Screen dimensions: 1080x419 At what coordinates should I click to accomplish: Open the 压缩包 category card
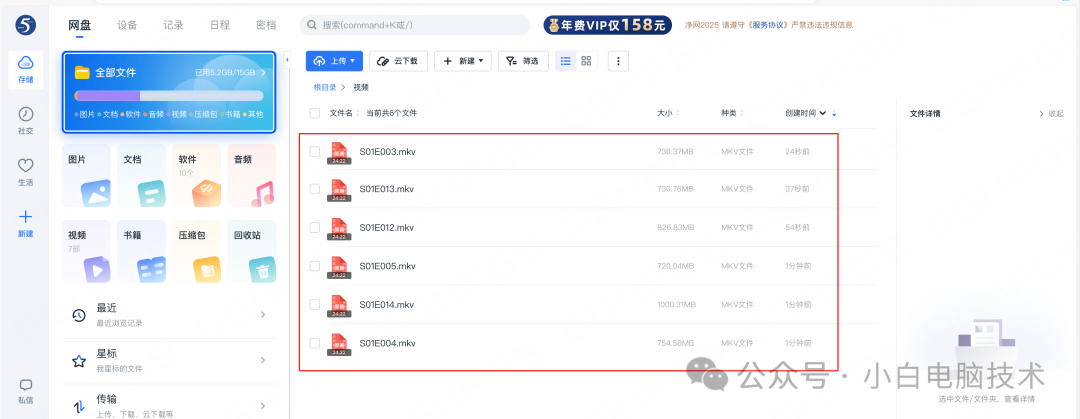tap(196, 252)
